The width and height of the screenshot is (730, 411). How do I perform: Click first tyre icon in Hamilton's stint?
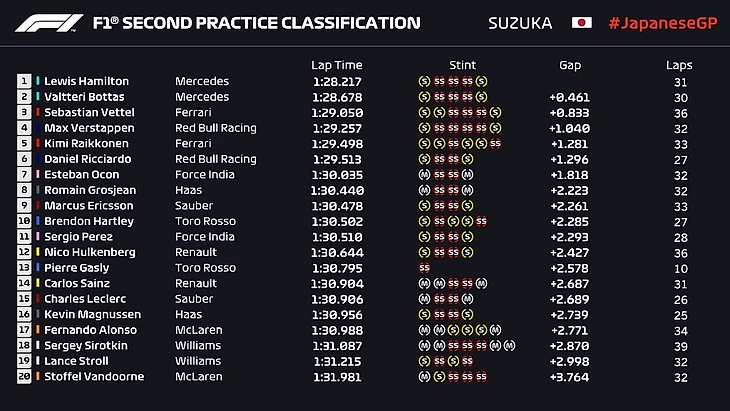pos(425,81)
